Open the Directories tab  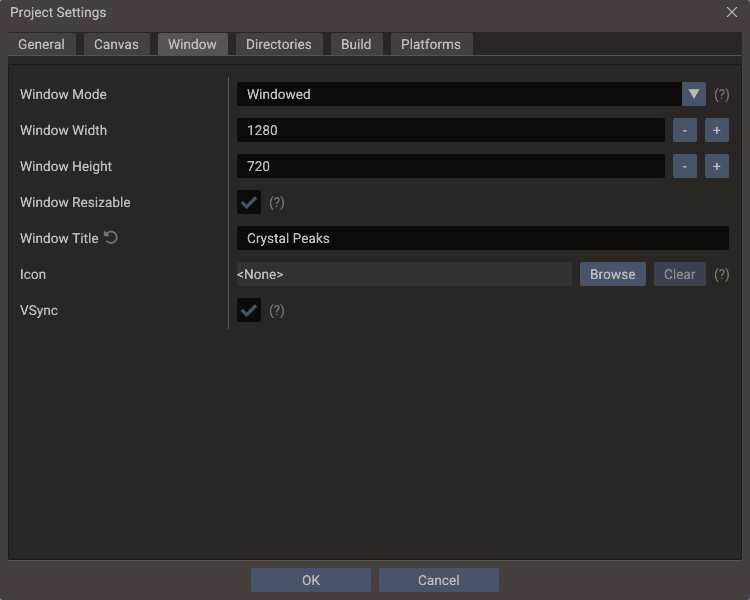click(279, 44)
